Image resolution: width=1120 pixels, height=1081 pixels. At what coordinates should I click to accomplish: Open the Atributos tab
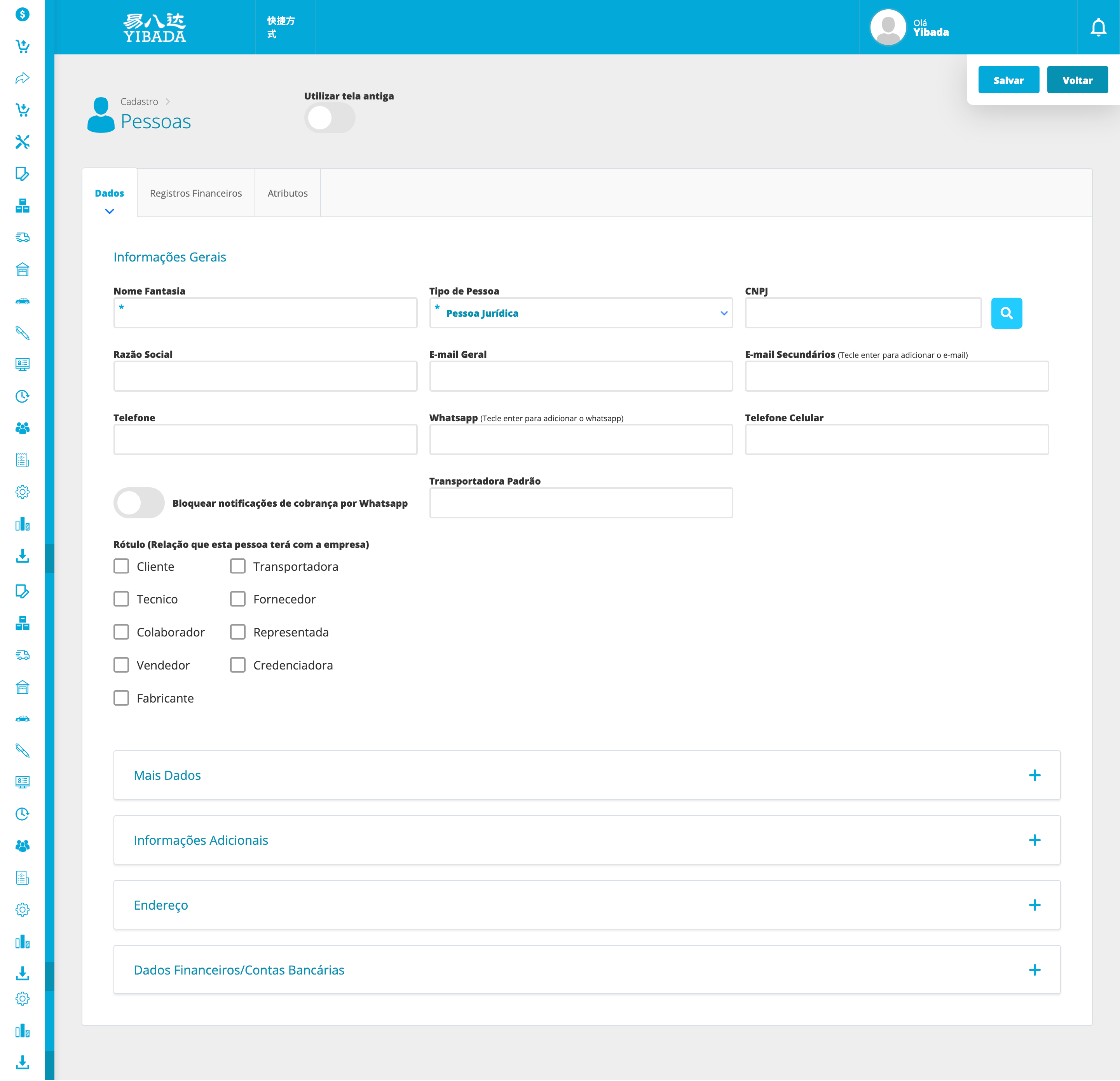click(288, 193)
